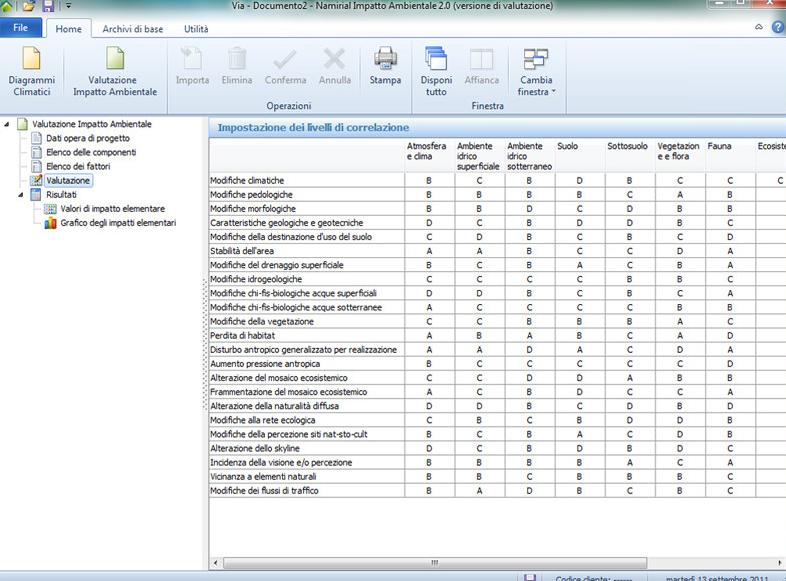Collapse the Risultati tree node
This screenshot has height=581, width=786.
click(22, 195)
